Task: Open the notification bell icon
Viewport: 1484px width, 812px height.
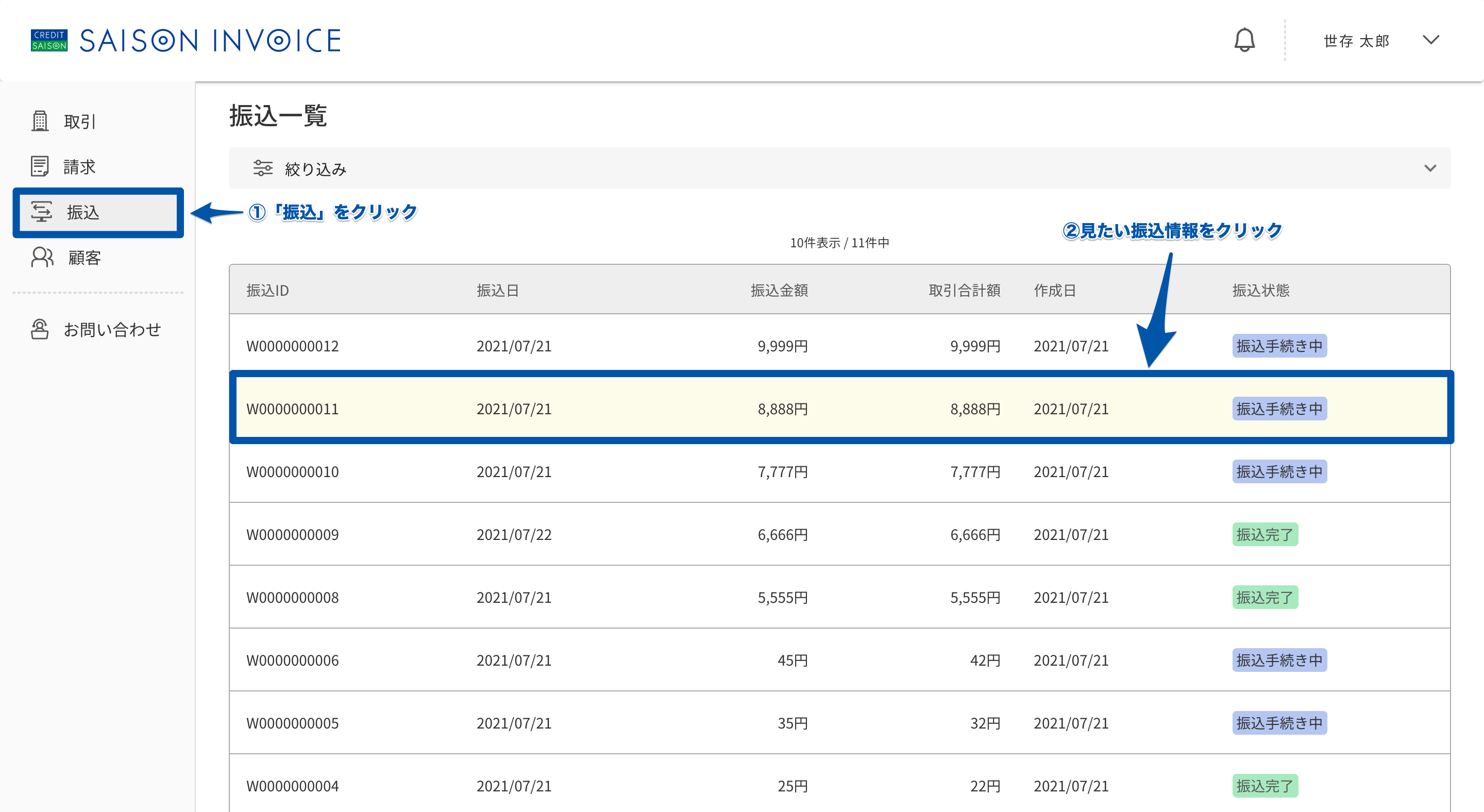Action: (x=1244, y=40)
